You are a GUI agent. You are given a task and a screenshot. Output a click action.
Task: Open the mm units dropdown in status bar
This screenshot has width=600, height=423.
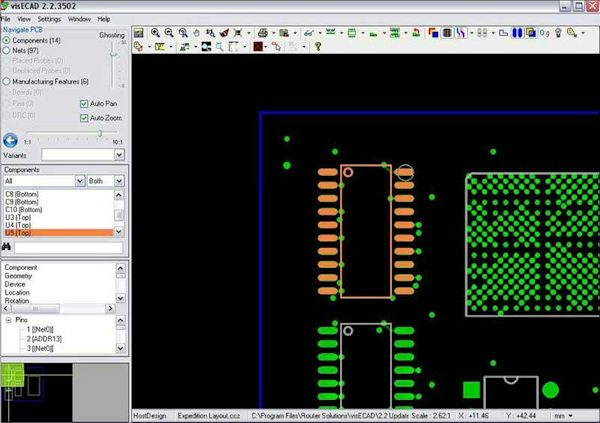click(571, 416)
